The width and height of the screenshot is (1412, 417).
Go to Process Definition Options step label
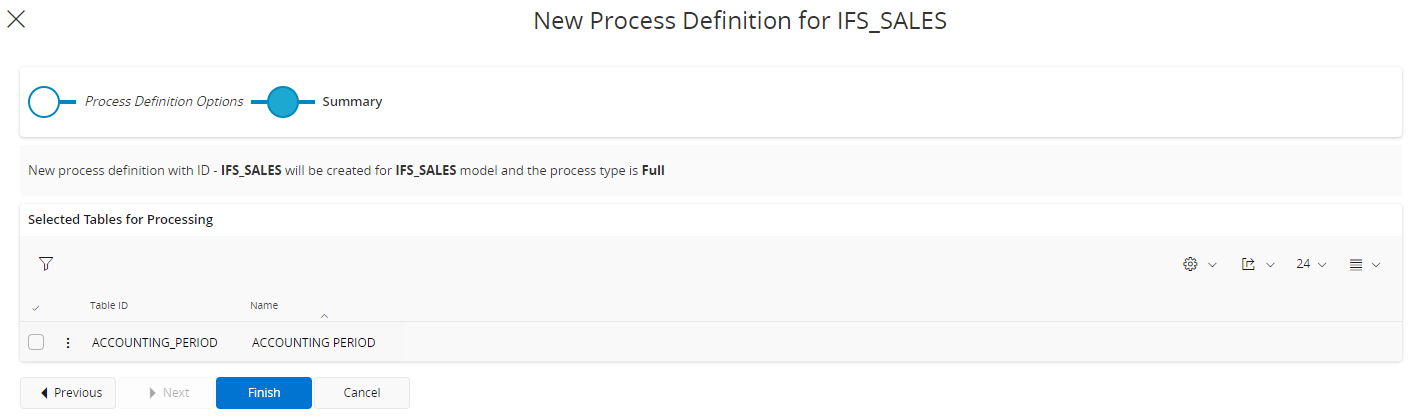[x=164, y=102]
